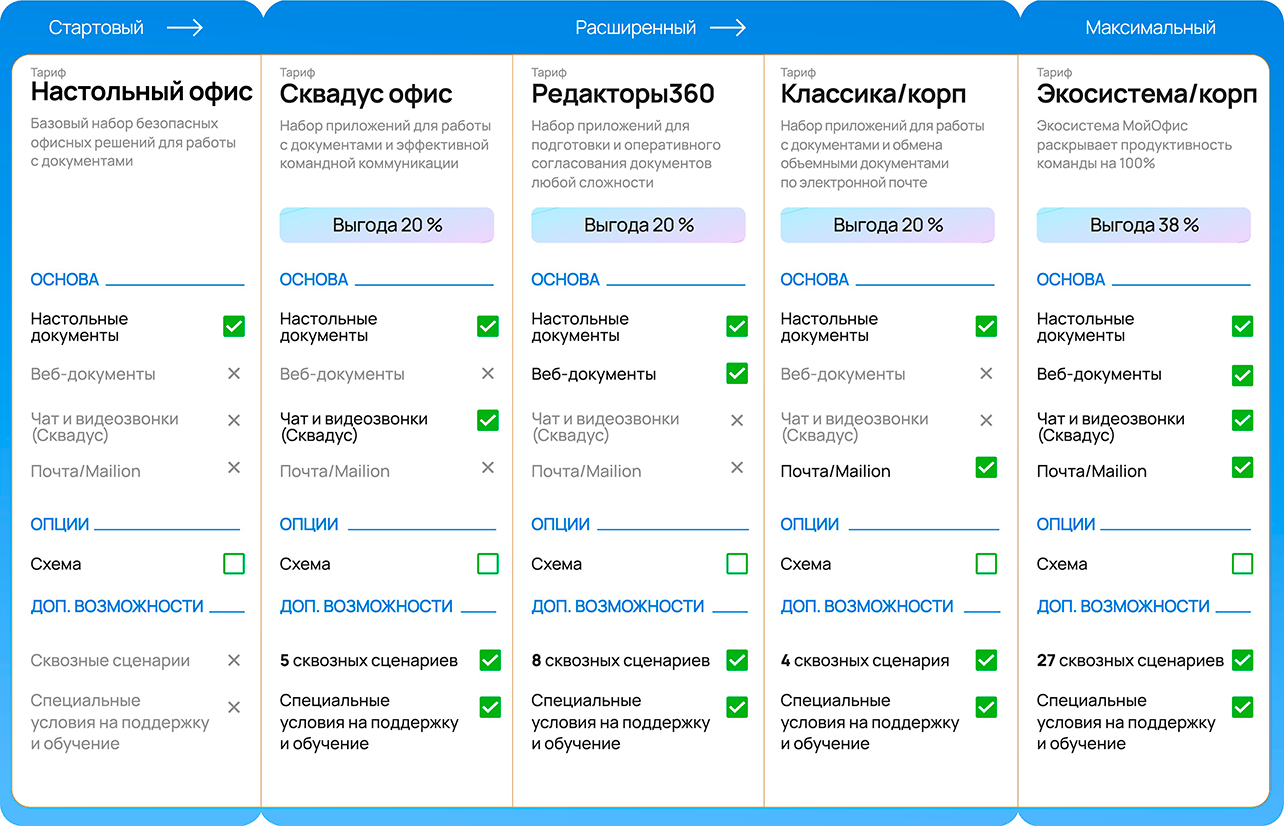Click Специальные условия checkmark in Экосистема/корп

(1242, 707)
